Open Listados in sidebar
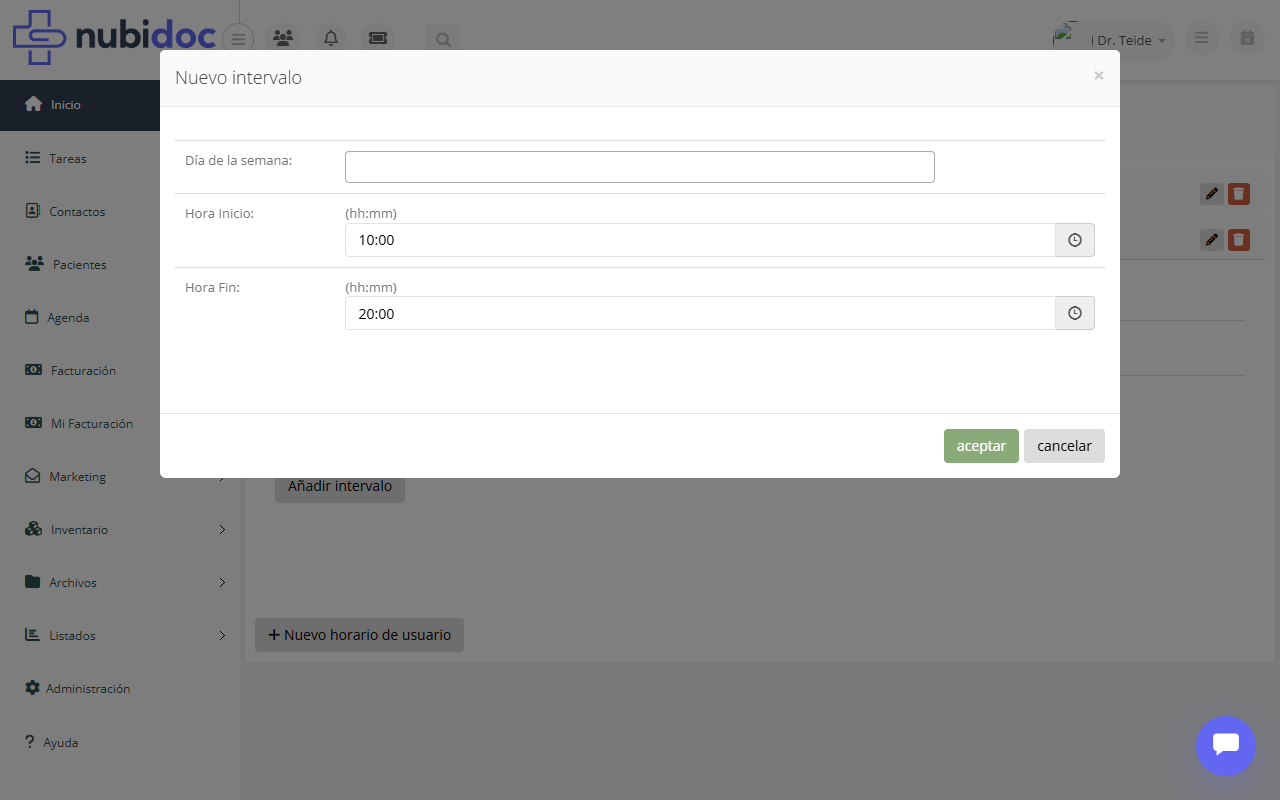Screen dimensions: 1280x800 [120, 635]
